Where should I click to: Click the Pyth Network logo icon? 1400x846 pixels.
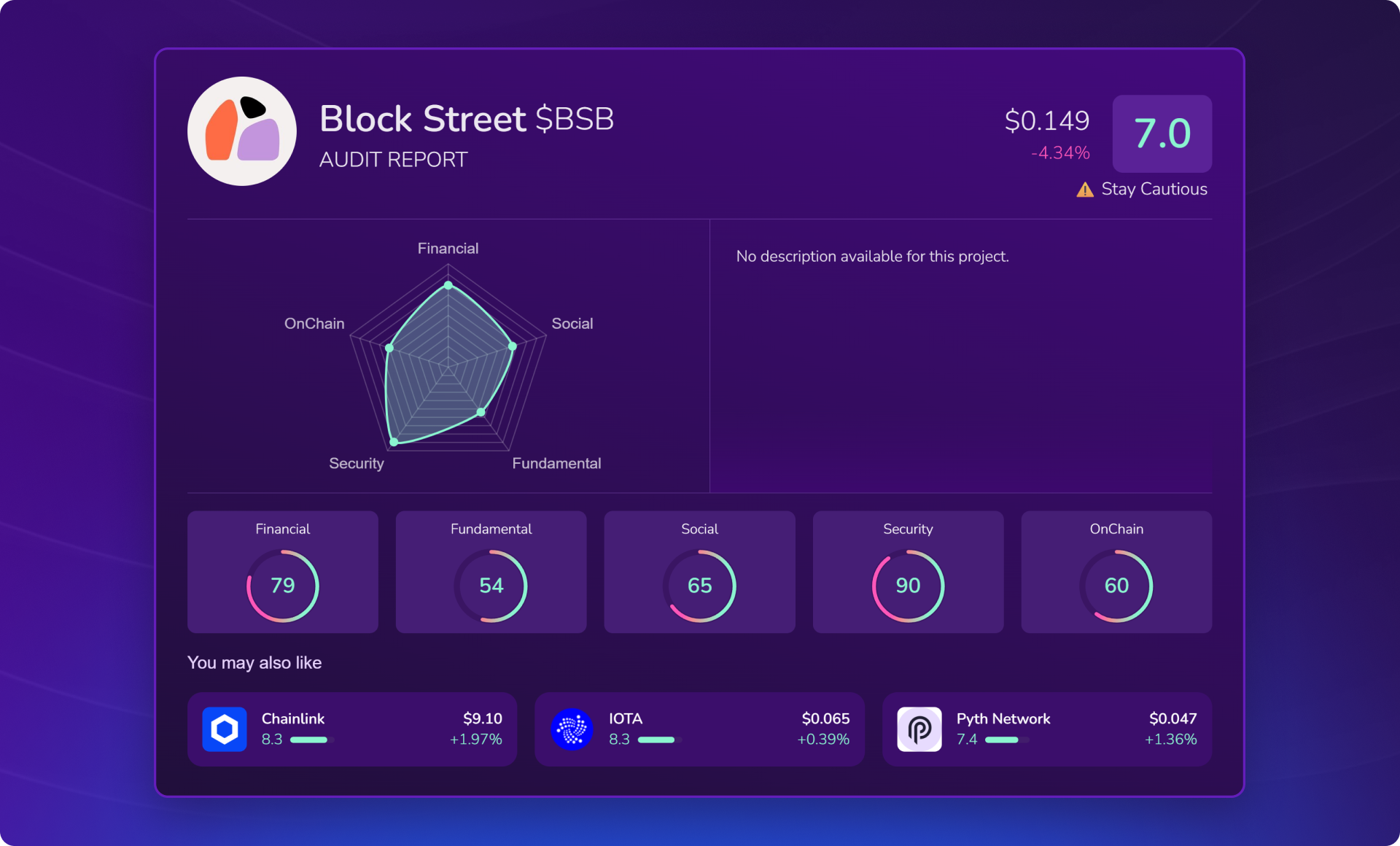[919, 729]
